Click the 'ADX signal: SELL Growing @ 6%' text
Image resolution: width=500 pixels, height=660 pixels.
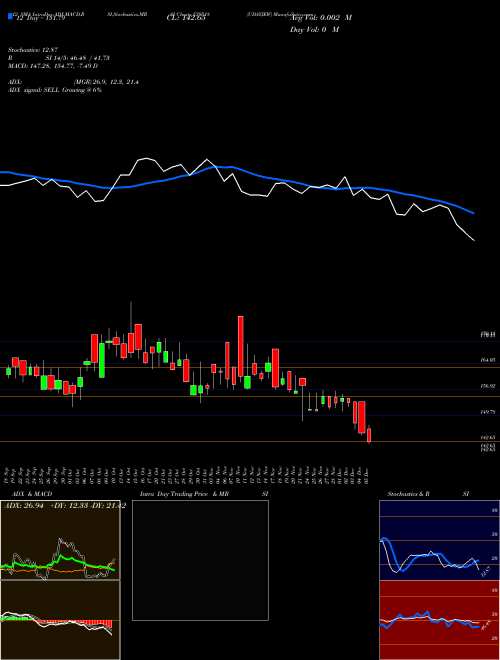point(55,90)
